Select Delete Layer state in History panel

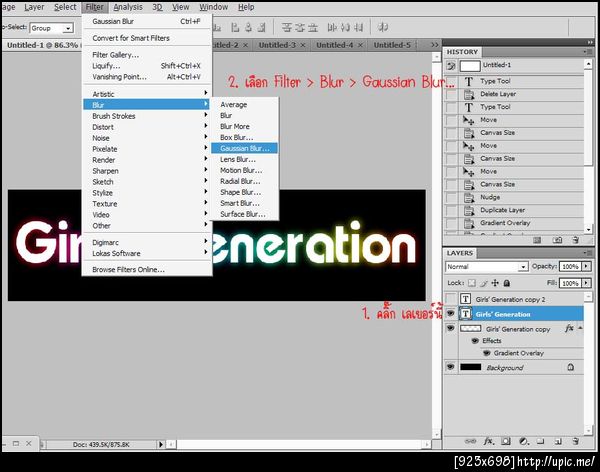coord(498,94)
